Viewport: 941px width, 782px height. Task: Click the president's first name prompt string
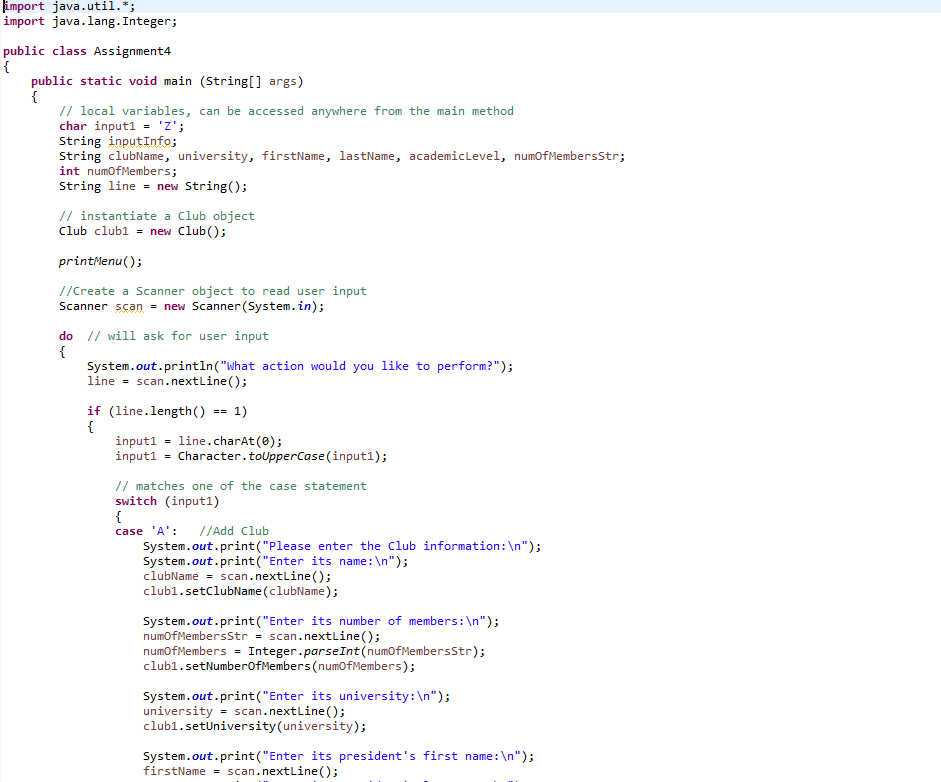pos(320,755)
